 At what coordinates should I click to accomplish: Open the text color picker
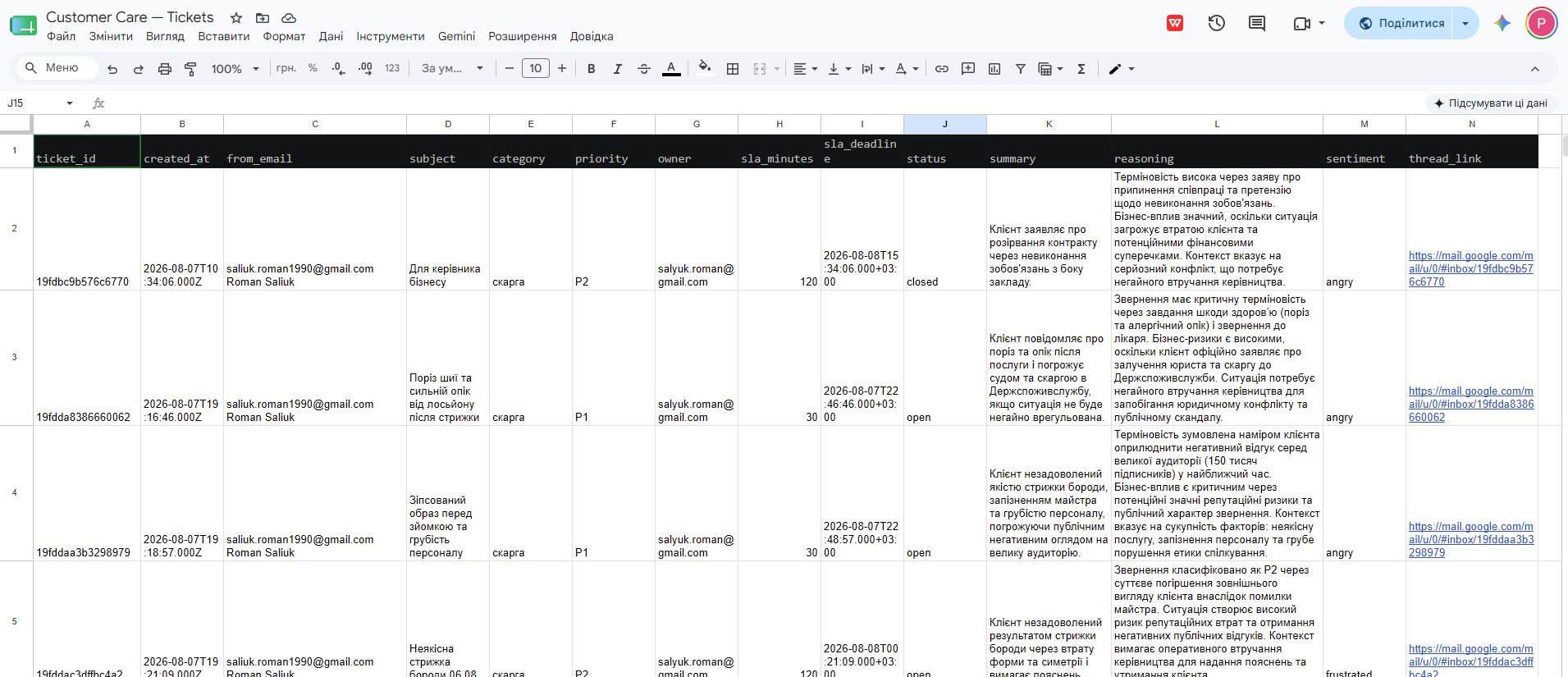(671, 69)
